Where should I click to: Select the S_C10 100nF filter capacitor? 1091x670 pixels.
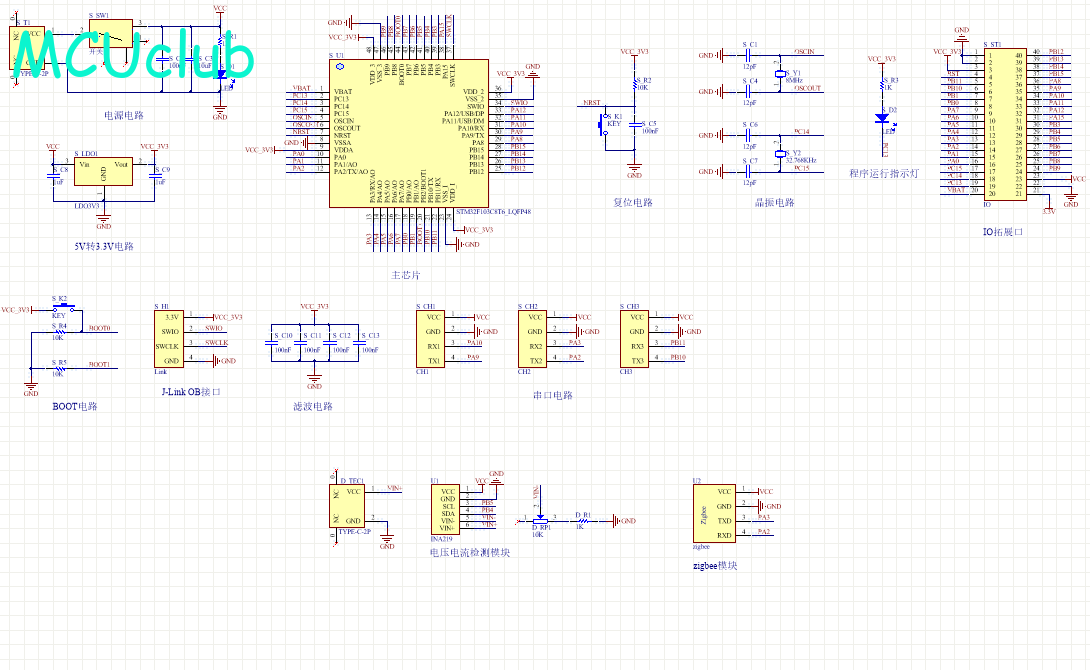click(271, 343)
